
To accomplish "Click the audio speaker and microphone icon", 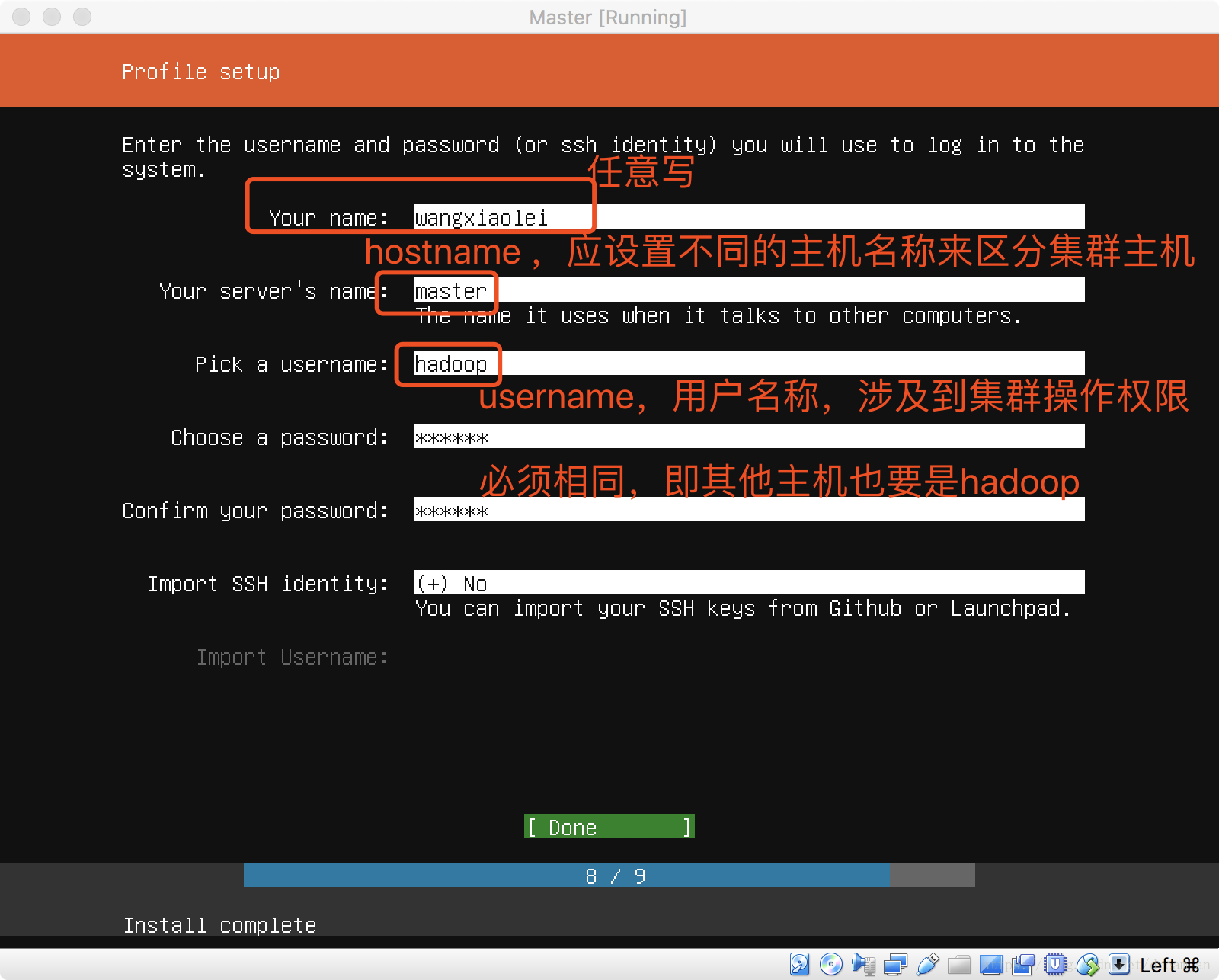I will [x=863, y=964].
